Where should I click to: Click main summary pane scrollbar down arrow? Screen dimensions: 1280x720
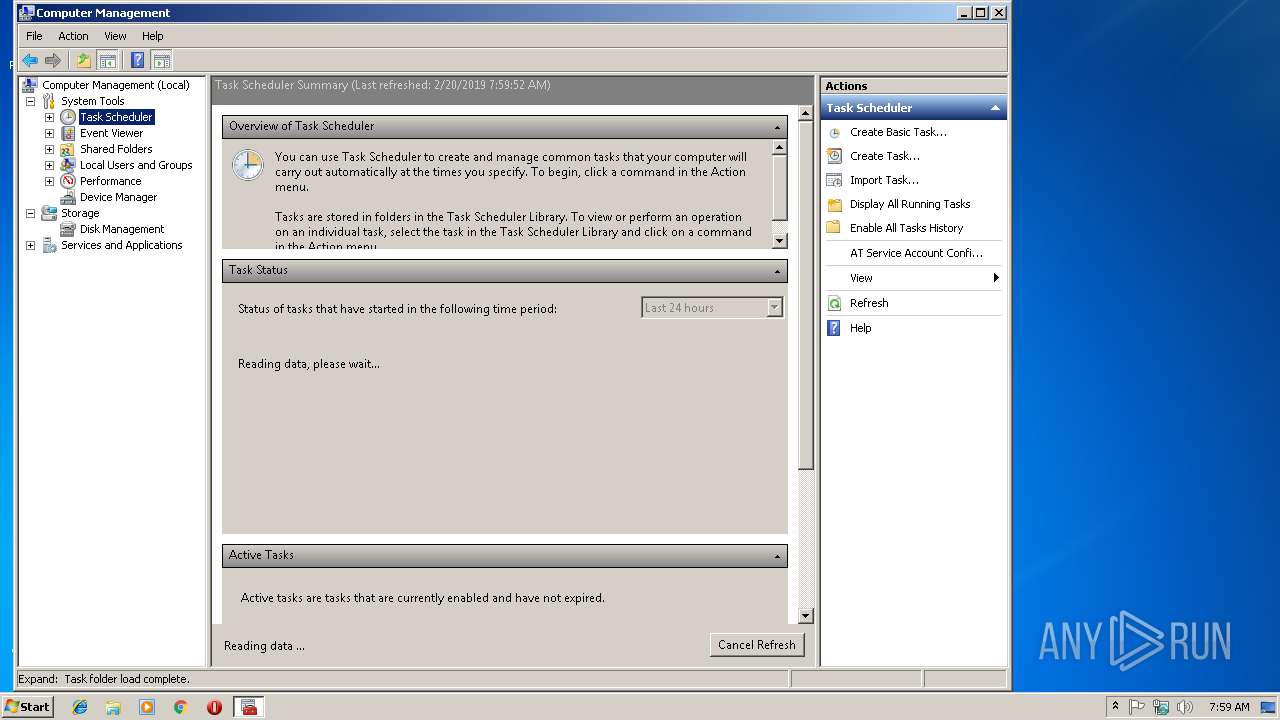tap(806, 616)
